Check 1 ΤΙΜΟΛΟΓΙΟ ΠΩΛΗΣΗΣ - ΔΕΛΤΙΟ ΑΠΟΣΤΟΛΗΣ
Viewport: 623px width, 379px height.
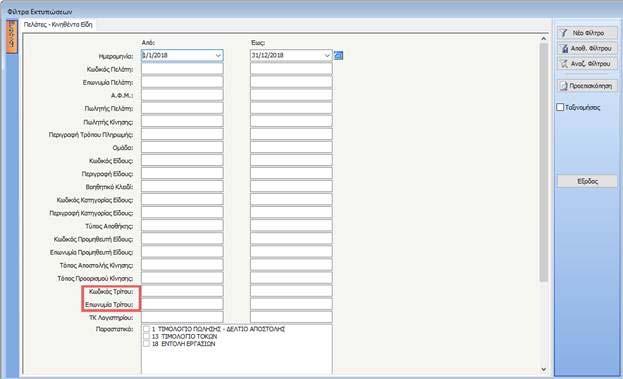[147, 329]
